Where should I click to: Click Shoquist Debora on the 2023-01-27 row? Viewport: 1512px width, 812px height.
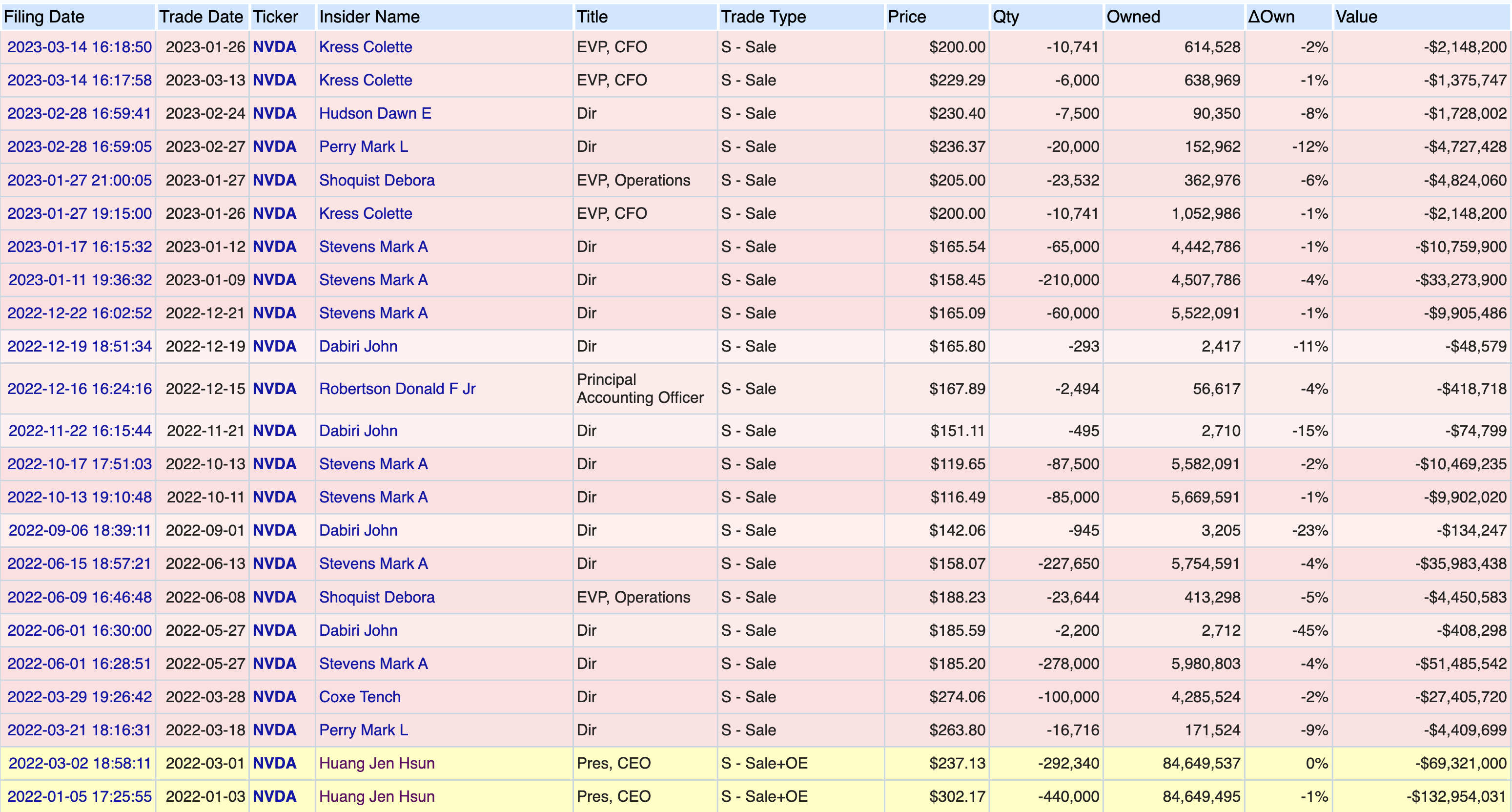(376, 180)
